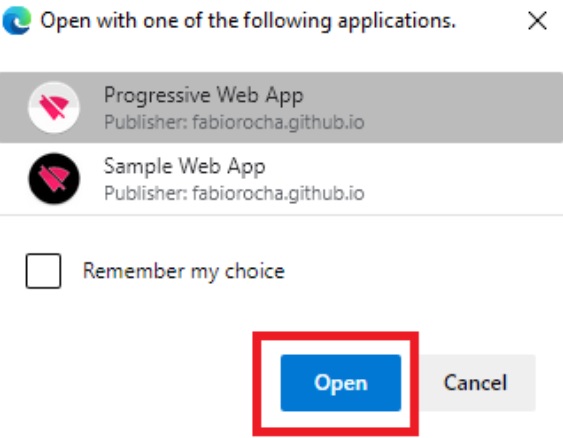Click the "Cancel" label on gray button
The height and width of the screenshot is (438, 563).
point(475,383)
